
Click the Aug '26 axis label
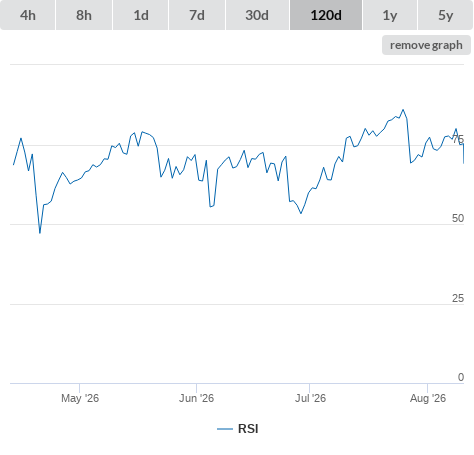tap(428, 398)
